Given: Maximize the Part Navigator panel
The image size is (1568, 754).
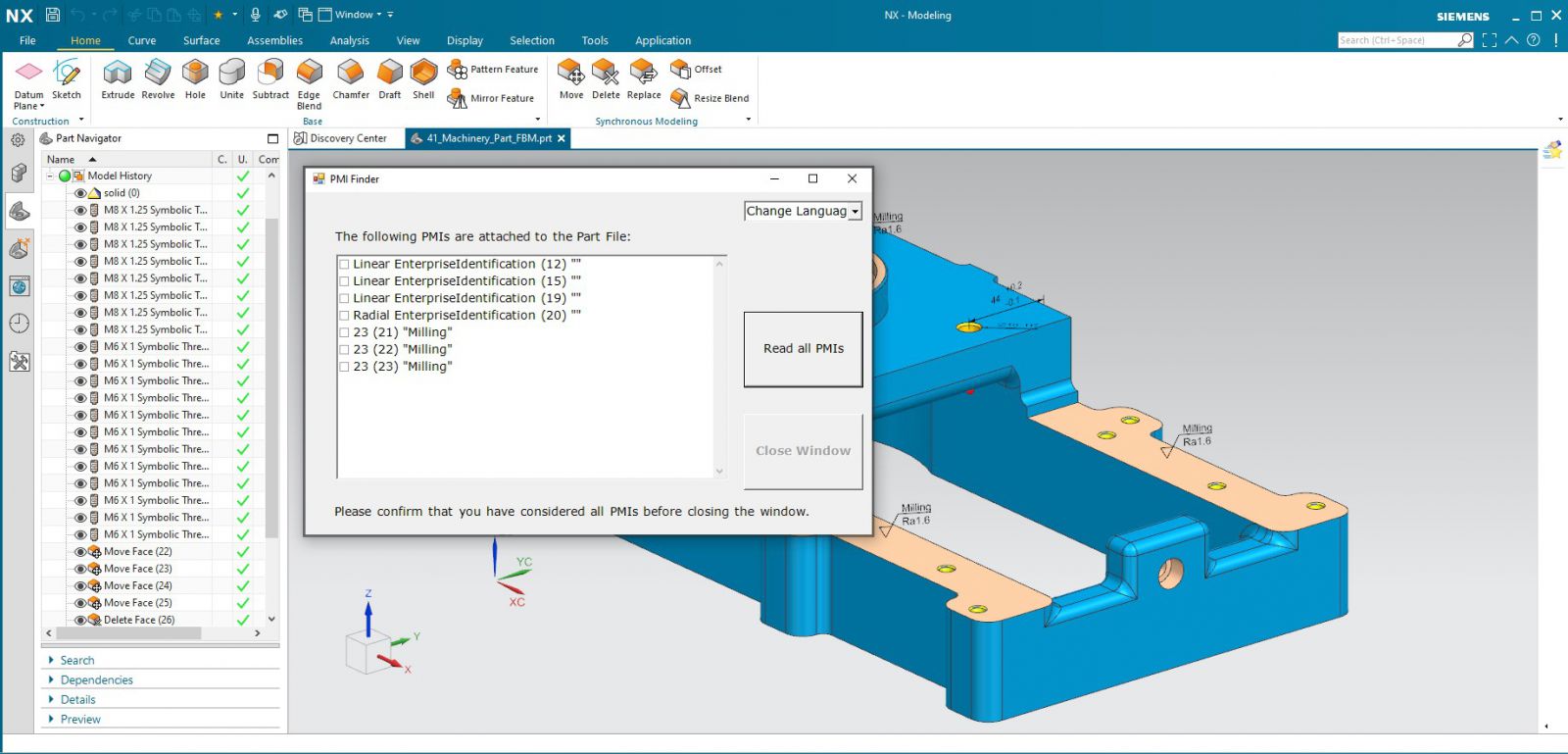Looking at the screenshot, I should 272,138.
